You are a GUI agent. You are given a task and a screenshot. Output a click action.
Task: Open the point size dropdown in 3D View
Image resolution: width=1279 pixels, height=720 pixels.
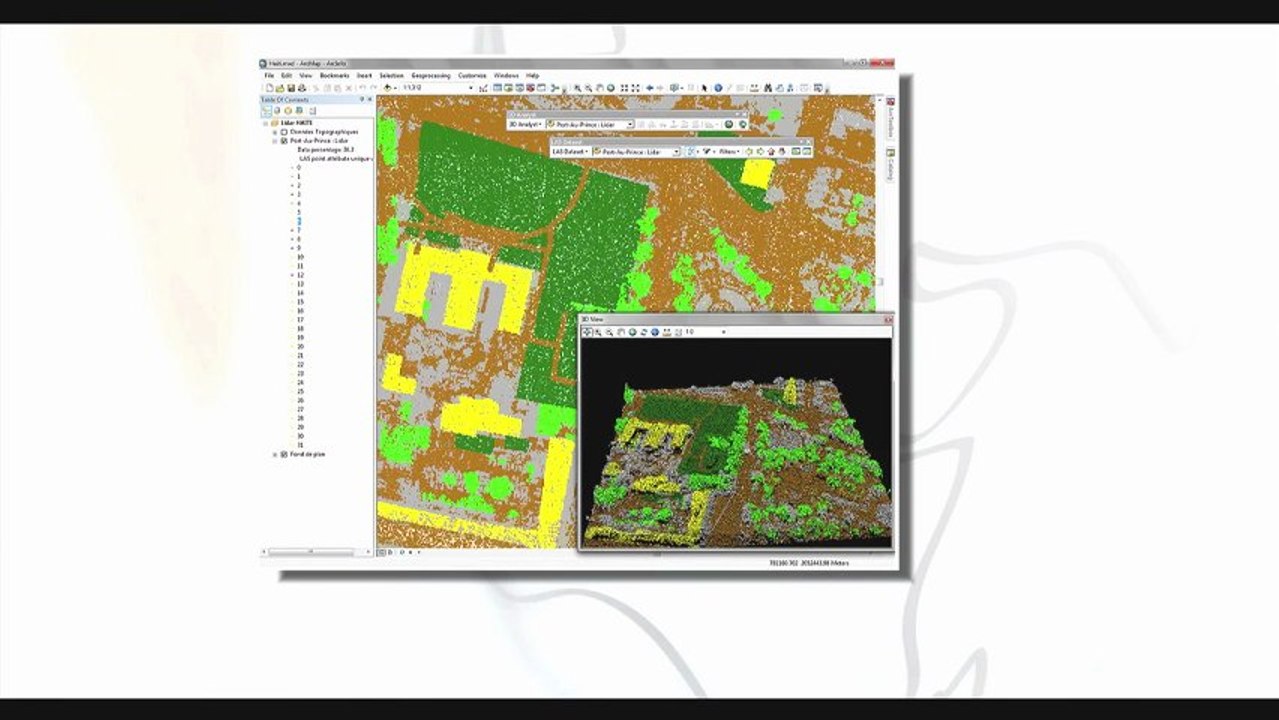724,332
